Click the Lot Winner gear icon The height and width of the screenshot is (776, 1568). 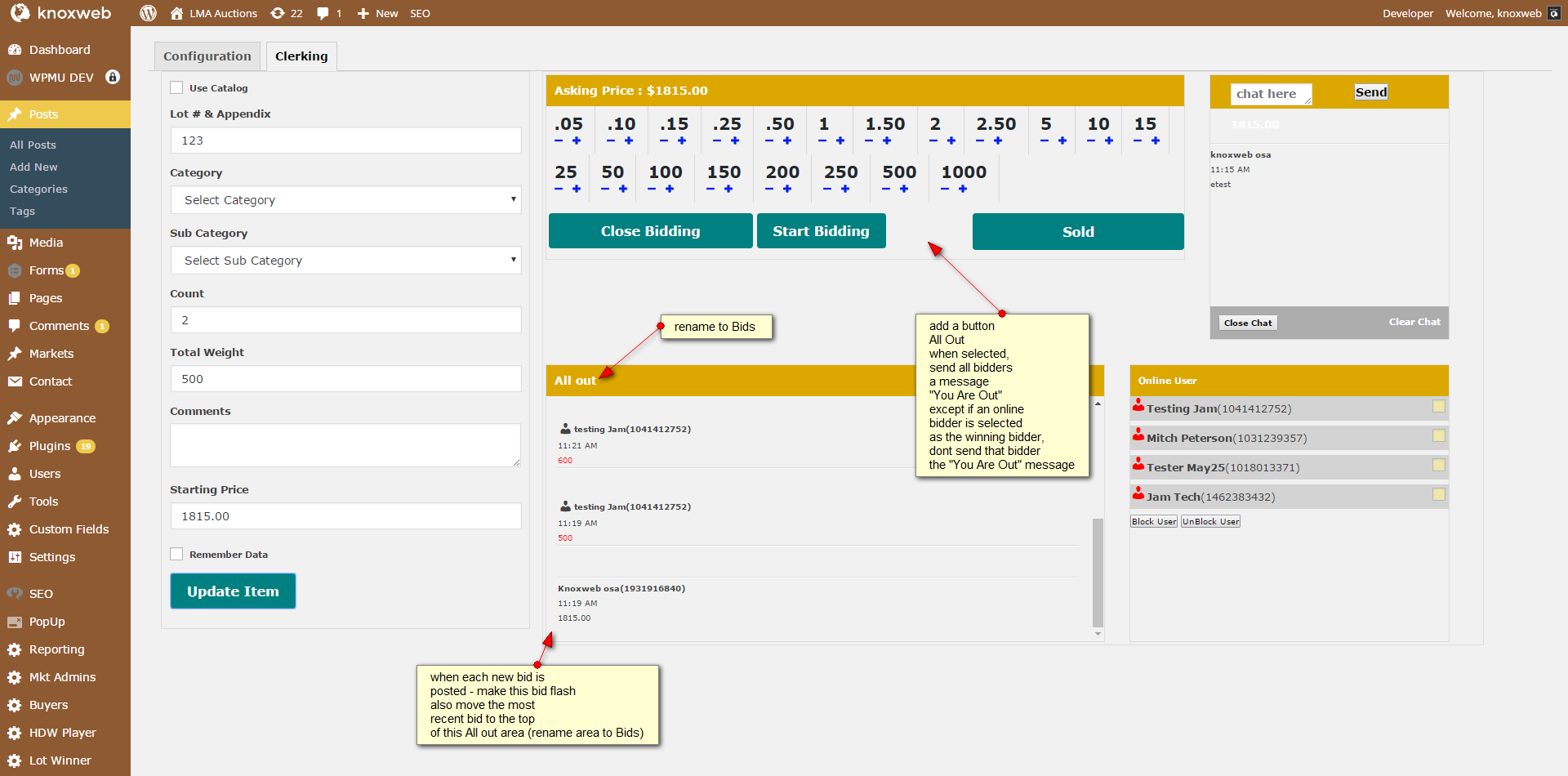click(15, 760)
